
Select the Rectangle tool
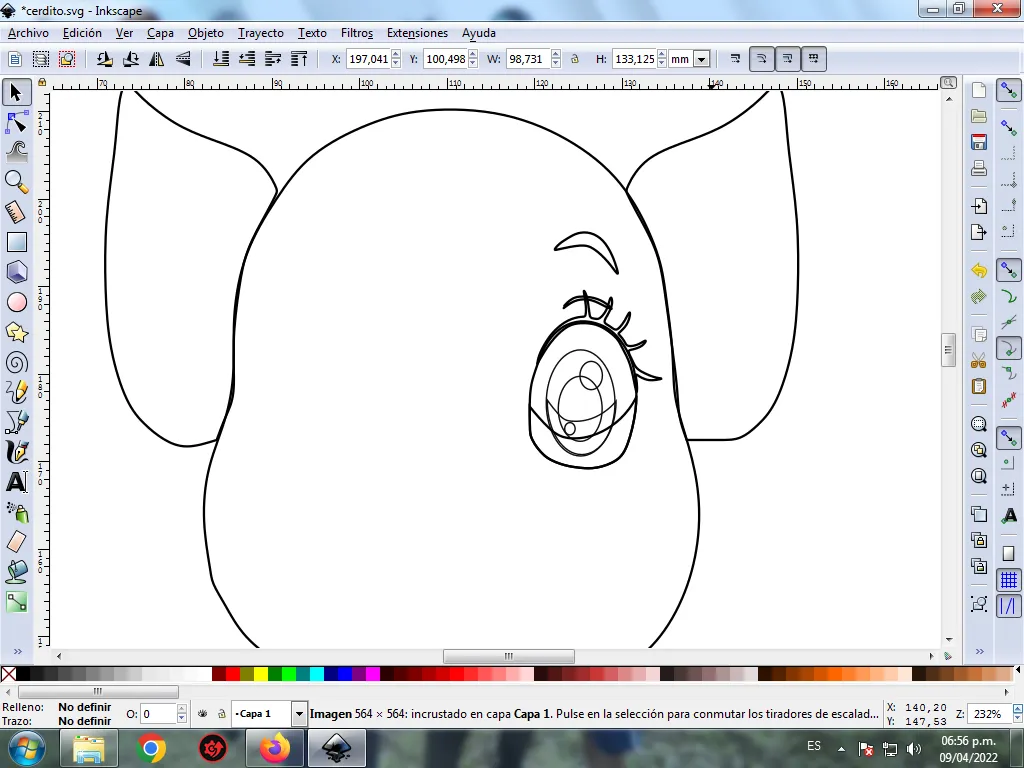16,242
